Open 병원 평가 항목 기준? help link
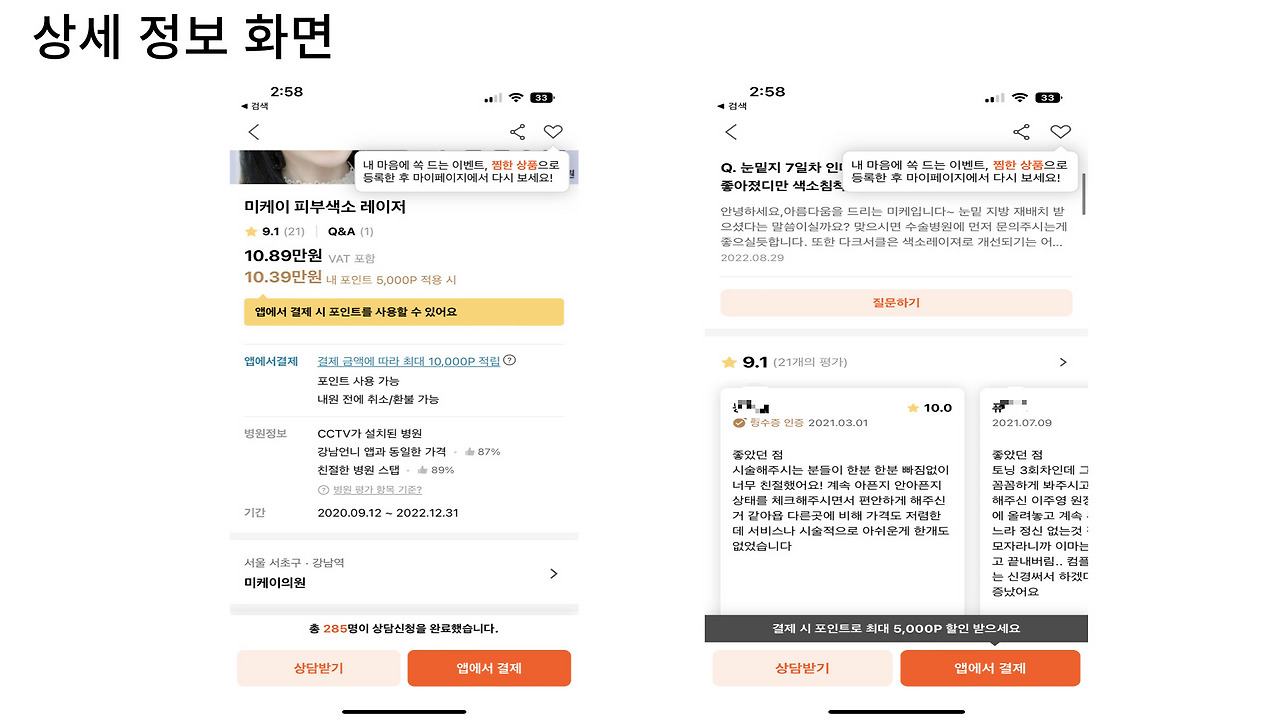This screenshot has width=1280, height=720. coord(370,490)
